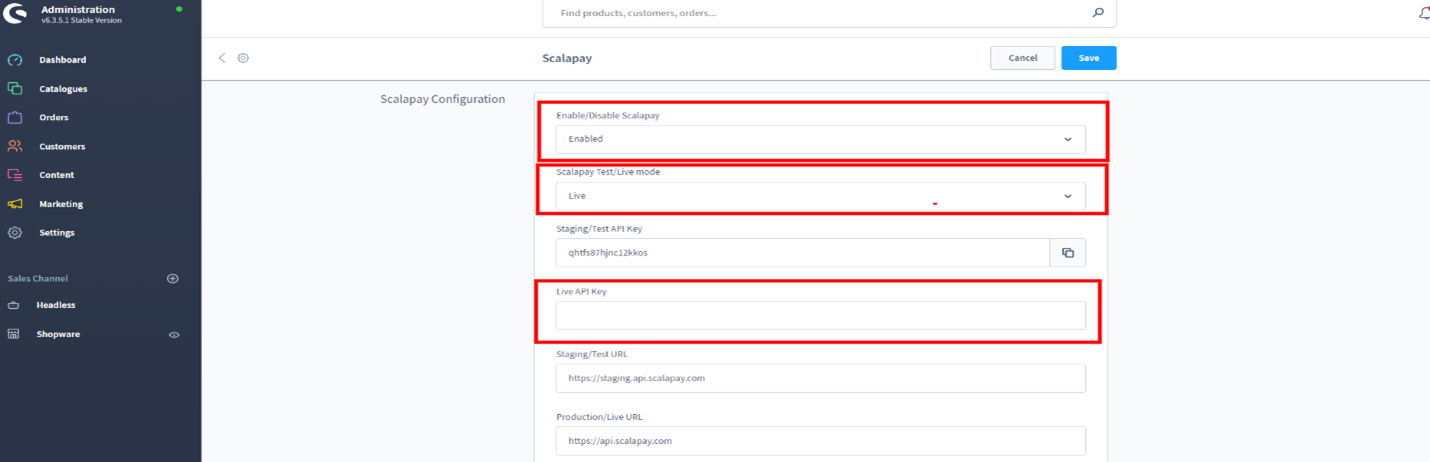Go back using the left chevron
The image size is (1430, 462).
coord(222,58)
